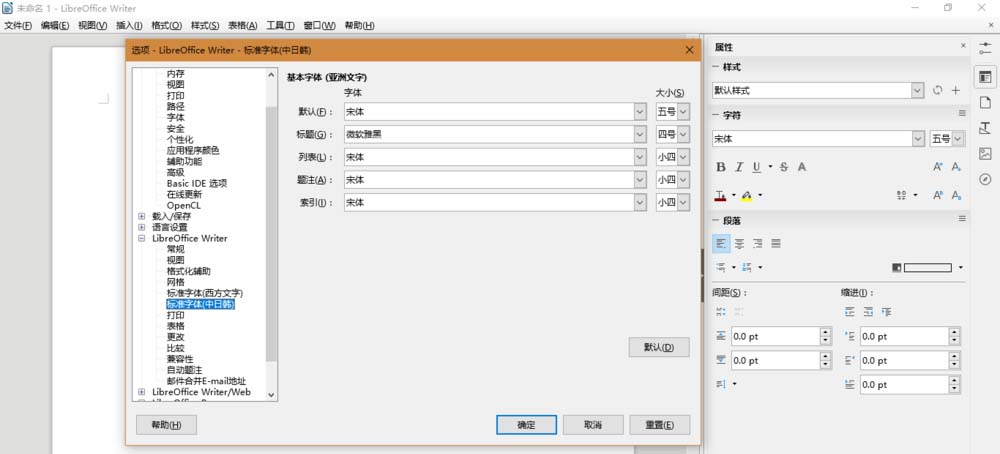Select 标准字体(西方文字) in the options tree
This screenshot has width=1000, height=454.
tap(205, 293)
